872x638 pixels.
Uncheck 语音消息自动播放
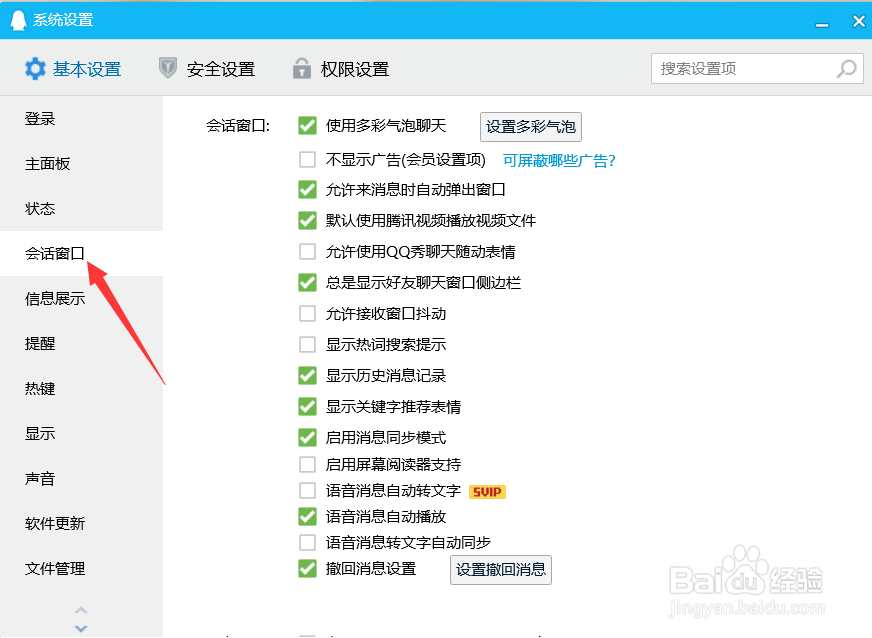[x=308, y=517]
